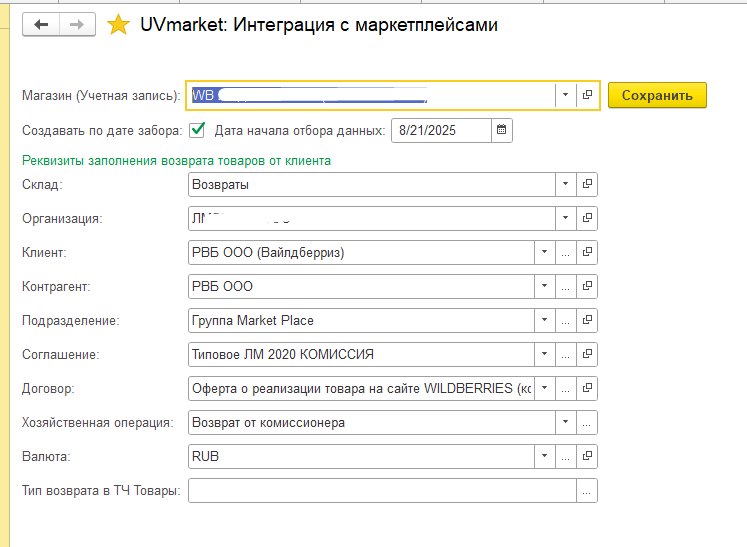Open the Клиент record form icon
The image size is (747, 547).
(x=587, y=252)
